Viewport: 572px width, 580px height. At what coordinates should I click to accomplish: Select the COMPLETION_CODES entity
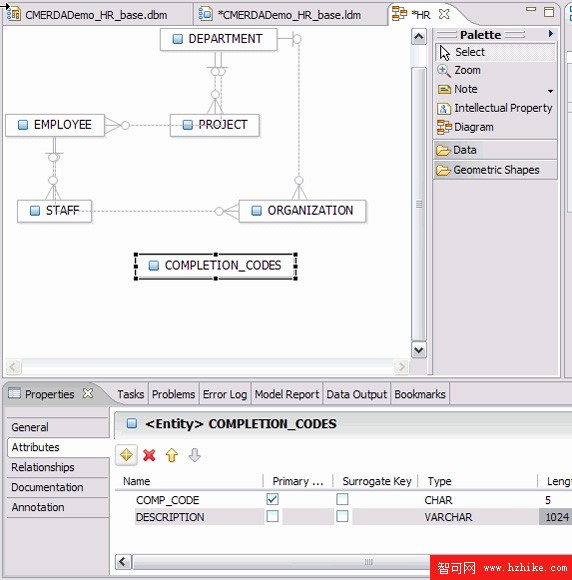pyautogui.click(x=216, y=266)
